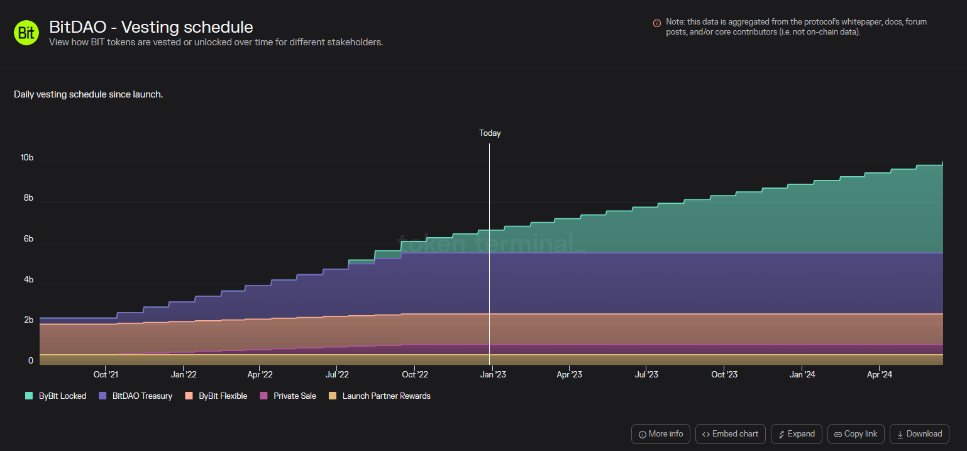
Task: Click the 2b y-axis label
Action: (x=28, y=320)
